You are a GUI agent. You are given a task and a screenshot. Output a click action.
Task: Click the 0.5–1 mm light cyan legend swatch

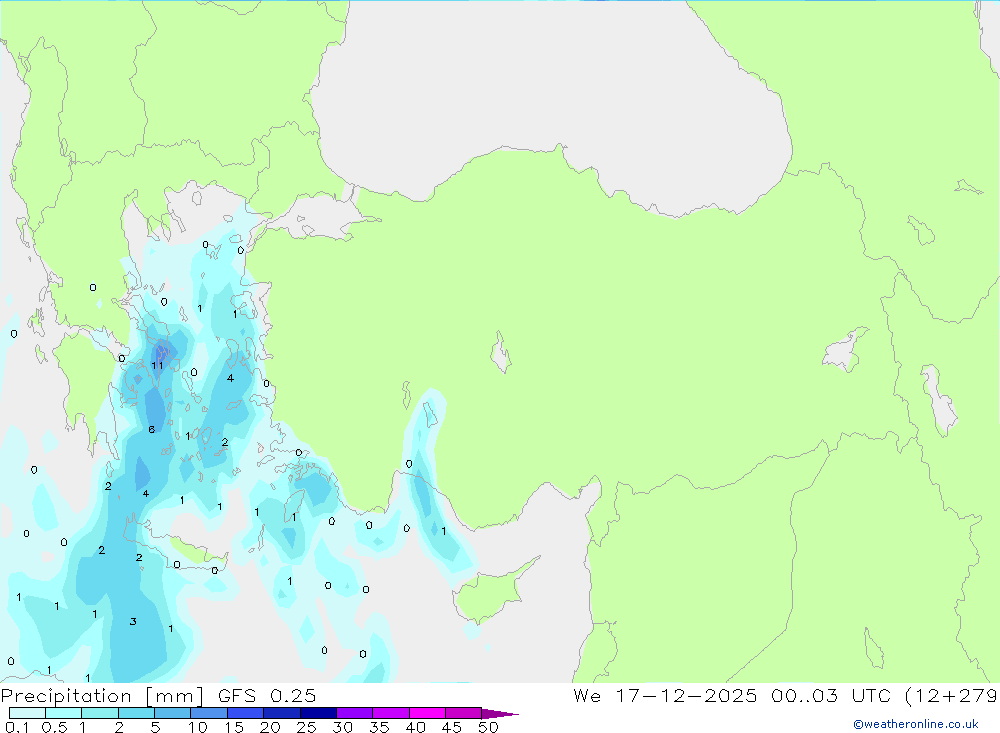pos(63,713)
